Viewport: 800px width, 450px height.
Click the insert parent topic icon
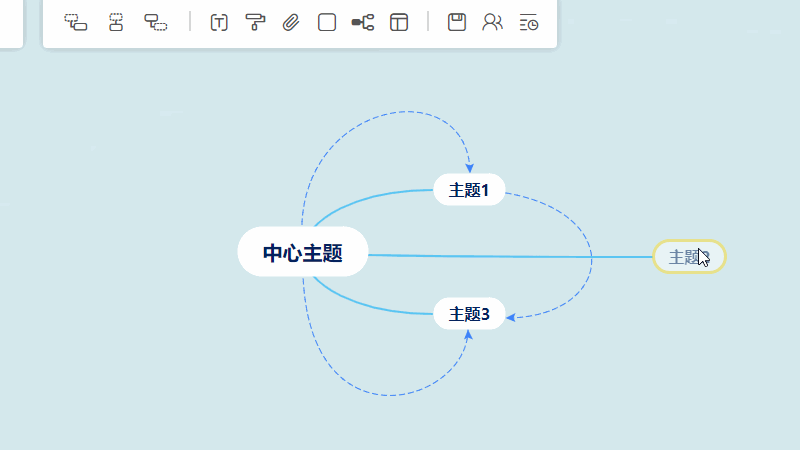tap(156, 22)
